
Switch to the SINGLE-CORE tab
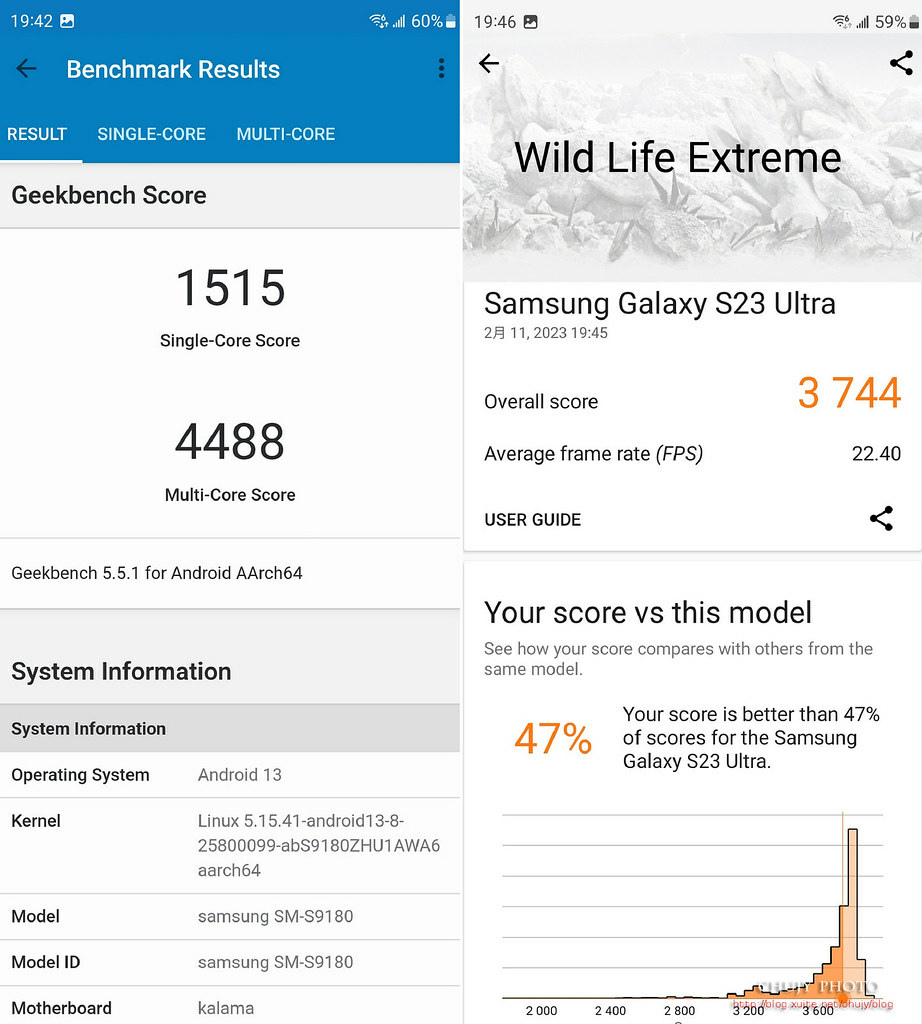click(151, 134)
